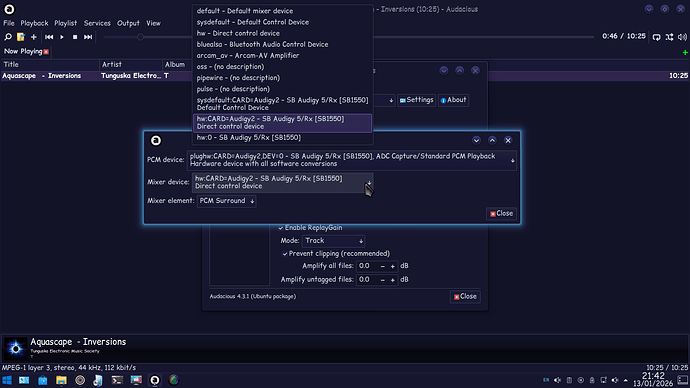Sort by the Artist column header

coord(131,65)
